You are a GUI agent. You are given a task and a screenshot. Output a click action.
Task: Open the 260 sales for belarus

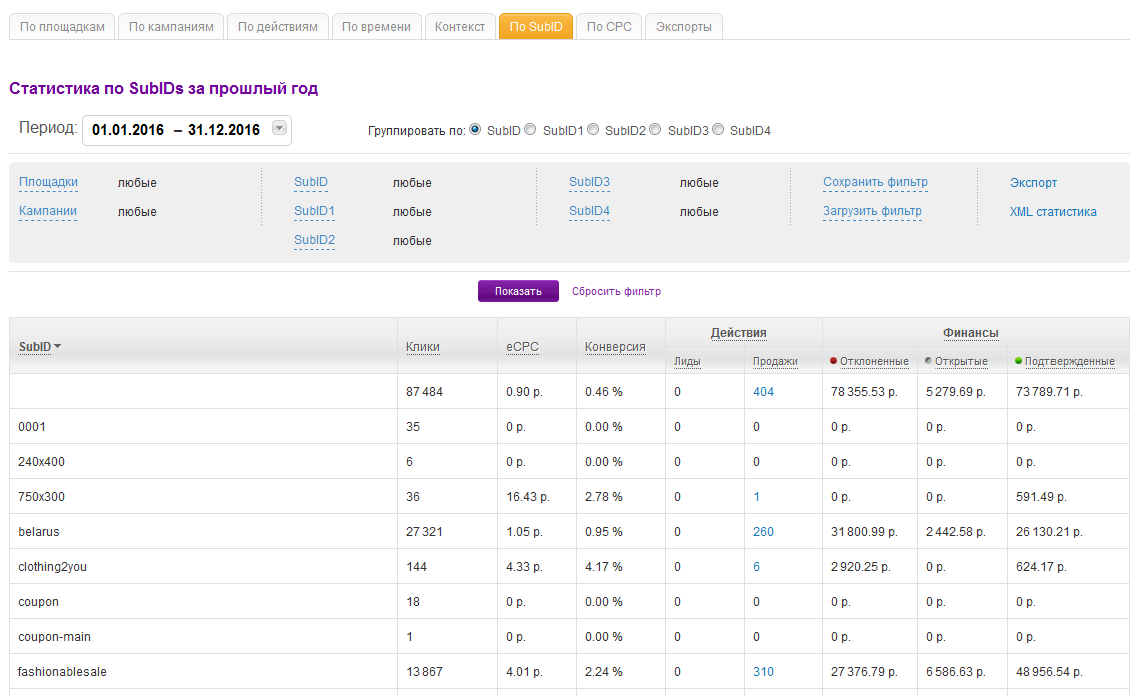coord(763,532)
